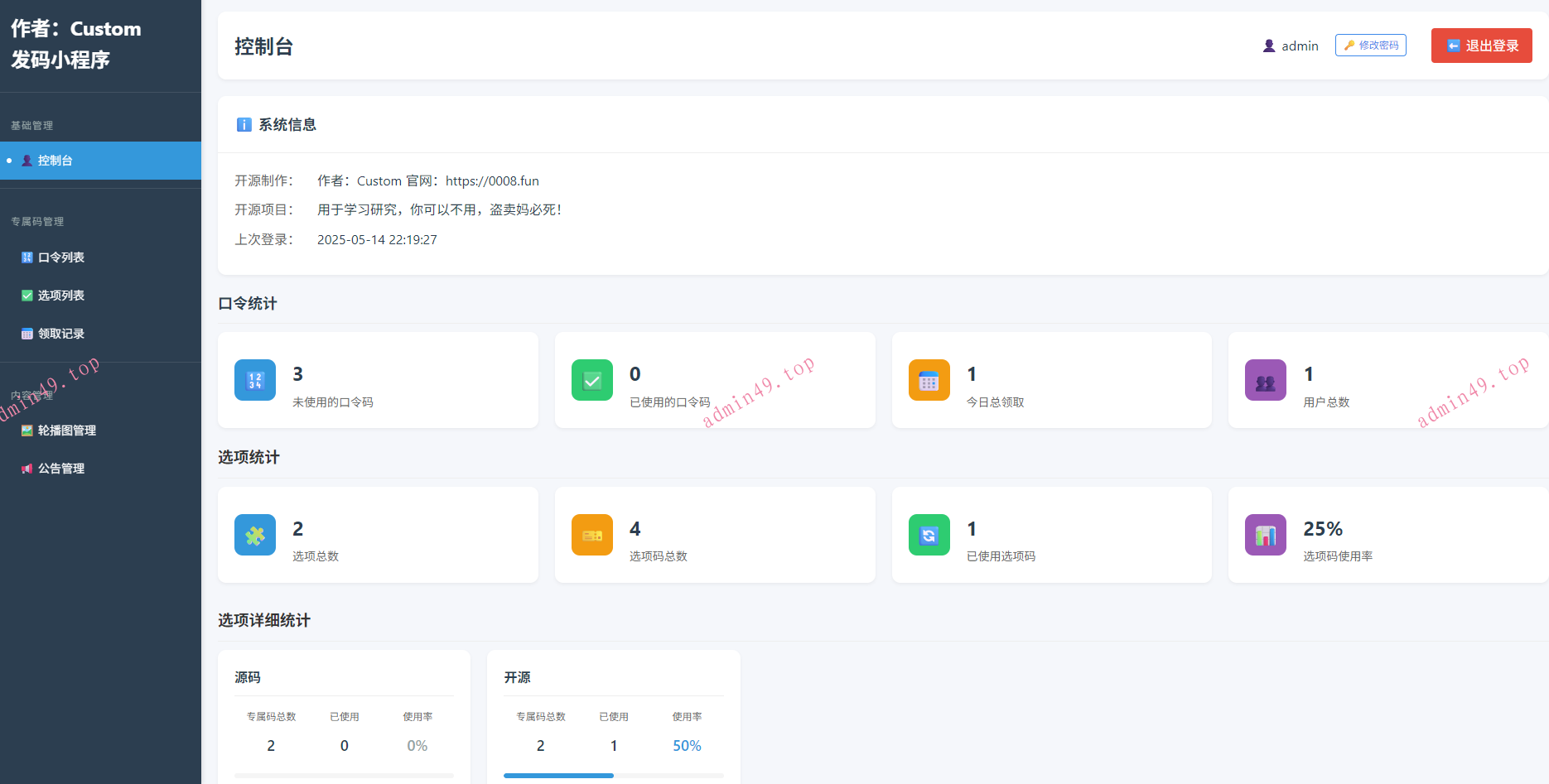Click the blue puzzle piece options icon
This screenshot has height=784, width=1549.
click(x=255, y=535)
